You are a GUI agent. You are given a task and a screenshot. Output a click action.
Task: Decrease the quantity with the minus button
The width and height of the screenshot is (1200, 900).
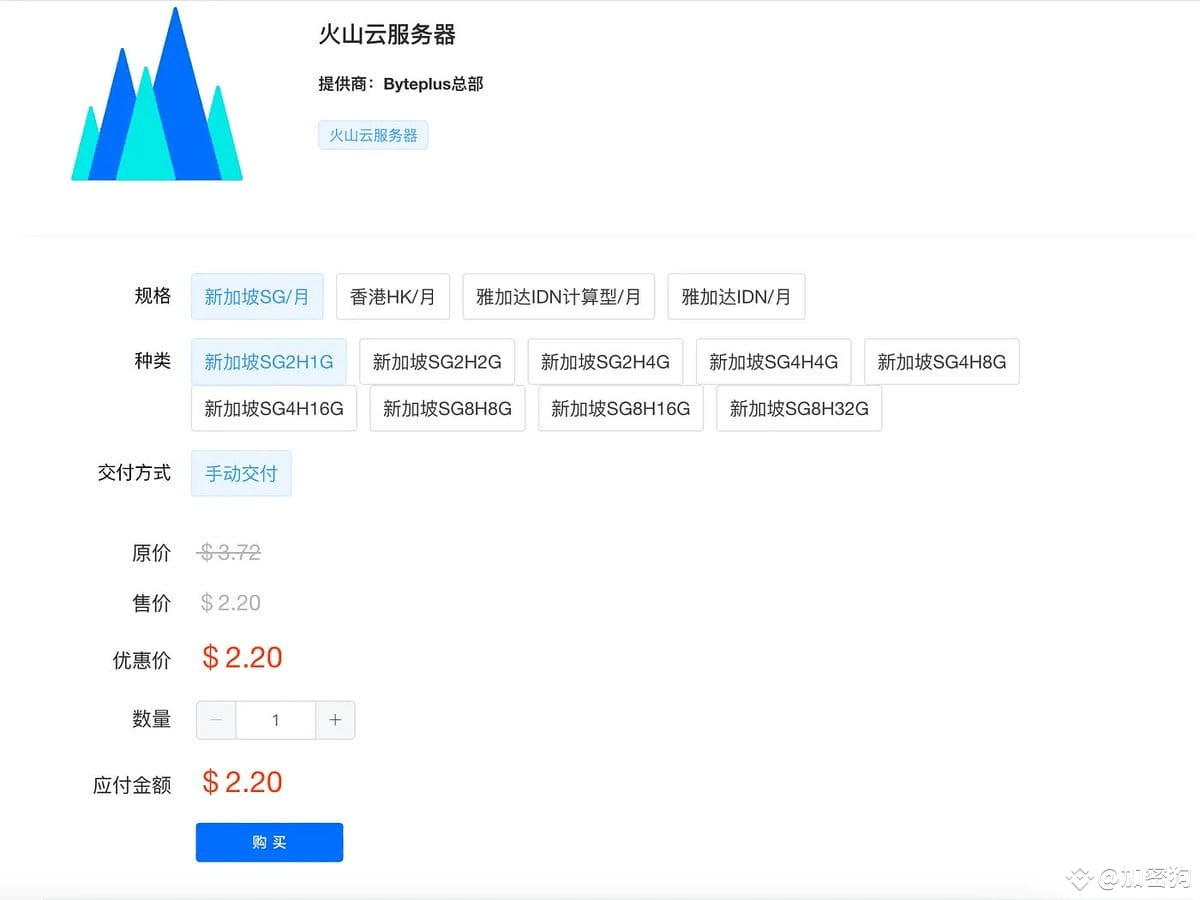[x=215, y=719]
